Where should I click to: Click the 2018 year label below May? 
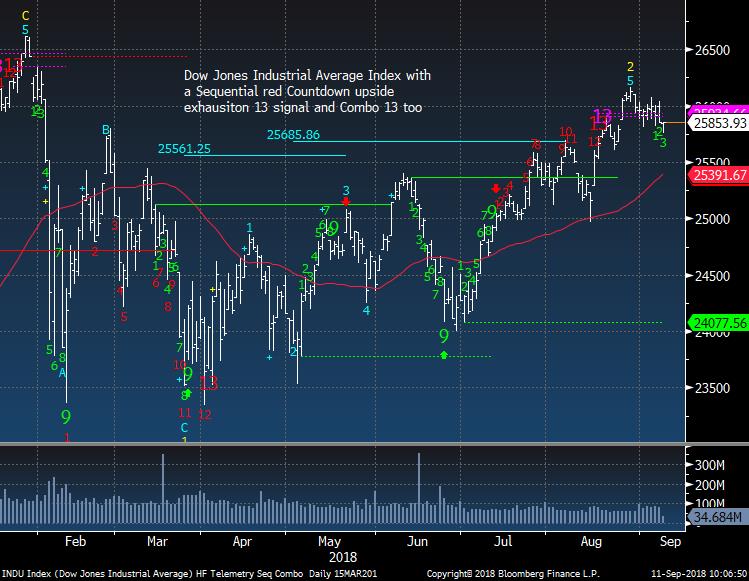[x=343, y=558]
